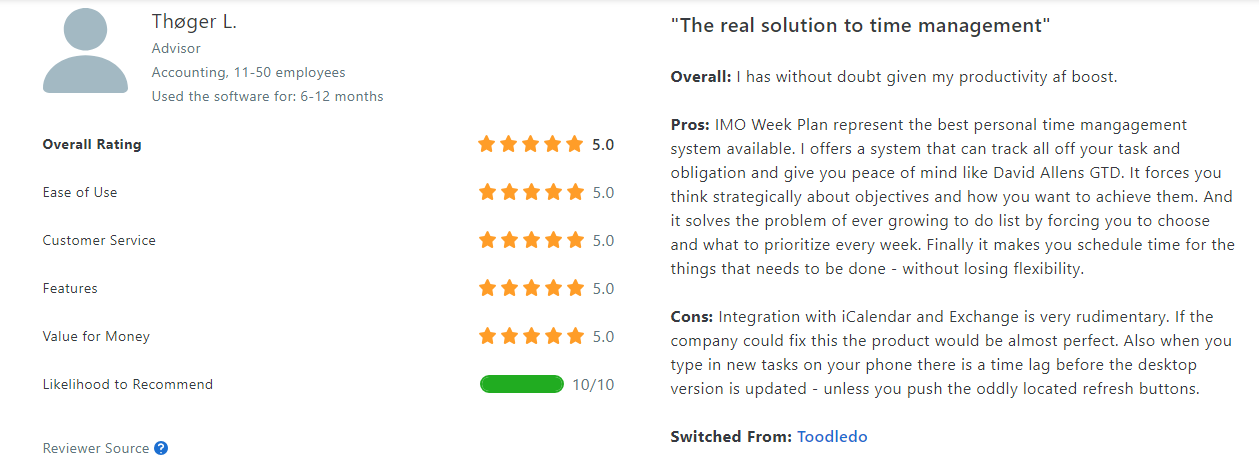The image size is (1259, 469).
Task: Click the Advisor job title text
Action: click(176, 48)
